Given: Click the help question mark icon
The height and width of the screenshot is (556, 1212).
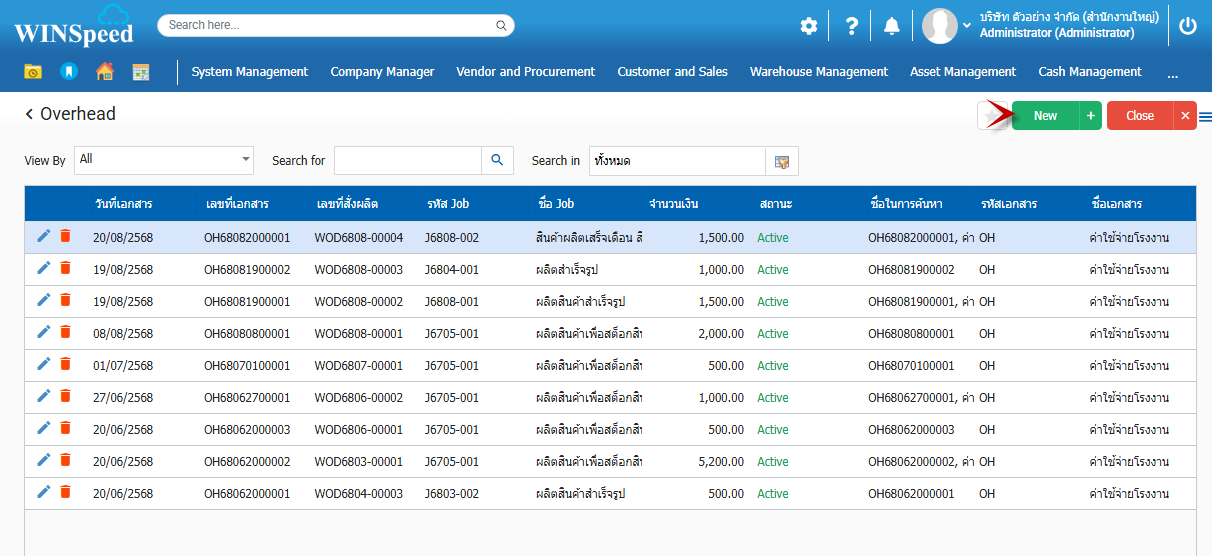Looking at the screenshot, I should click(x=851, y=27).
